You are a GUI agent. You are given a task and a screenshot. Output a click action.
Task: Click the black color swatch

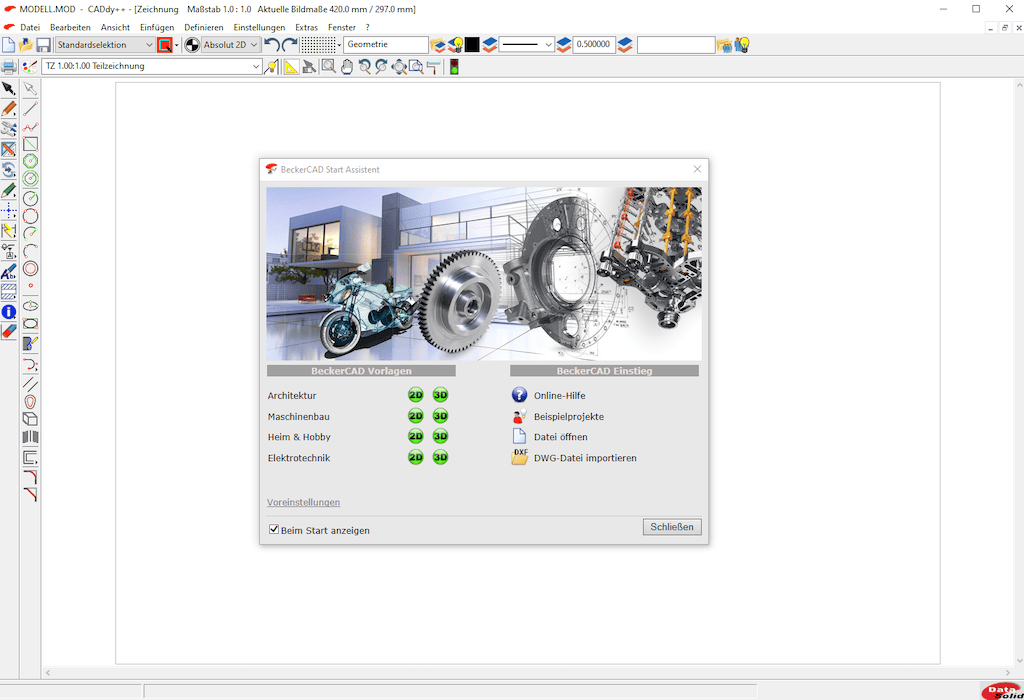[472, 45]
